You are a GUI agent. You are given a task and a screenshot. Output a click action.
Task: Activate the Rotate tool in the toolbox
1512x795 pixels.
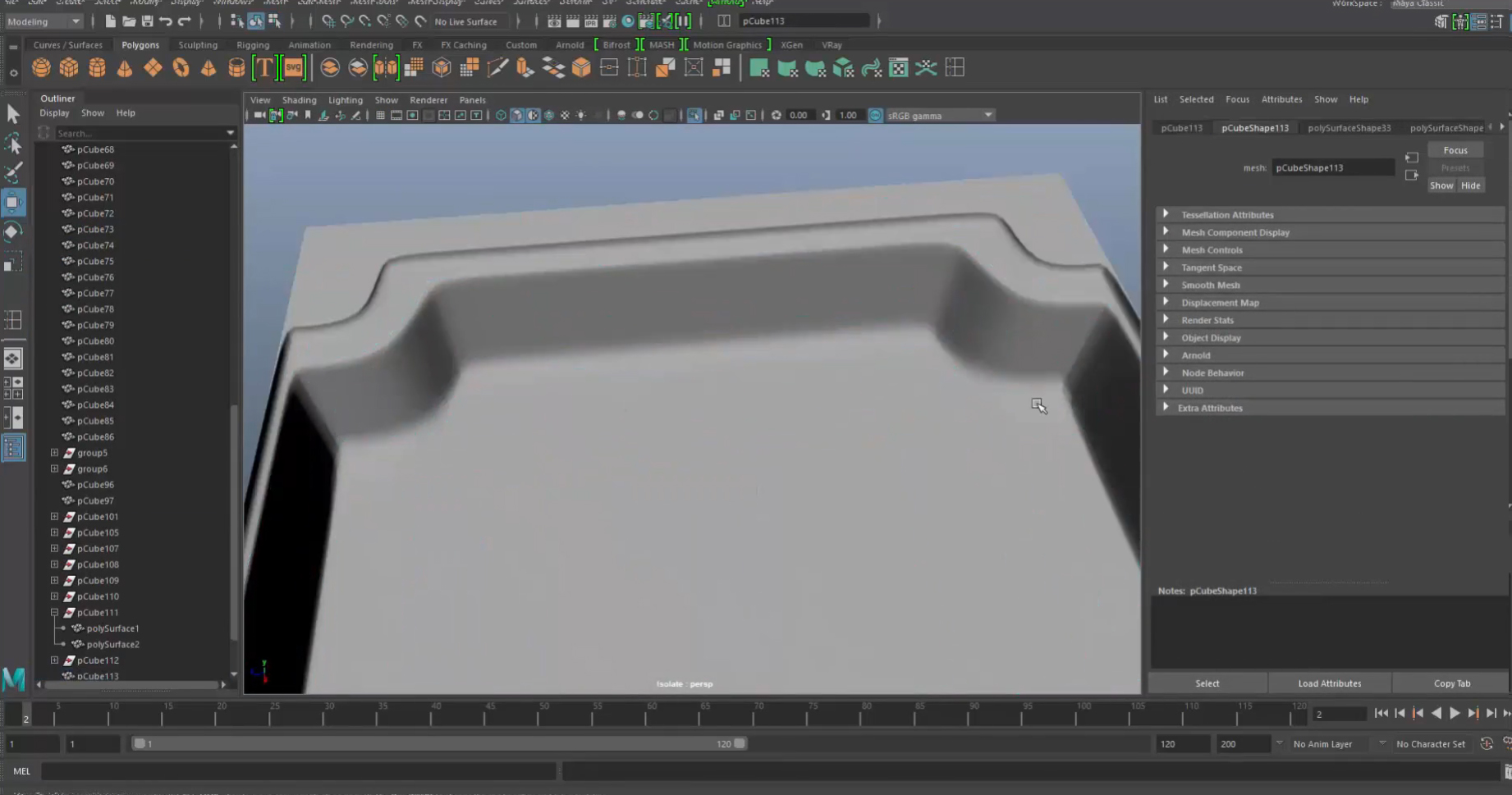tap(13, 231)
